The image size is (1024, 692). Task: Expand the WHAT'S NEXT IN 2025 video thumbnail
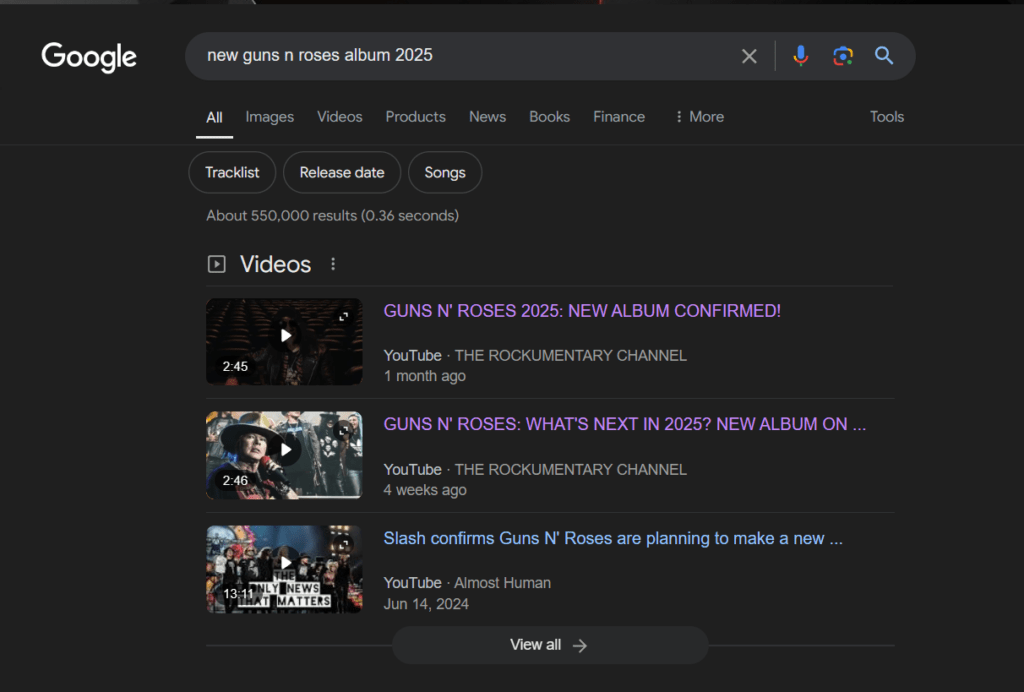(344, 431)
